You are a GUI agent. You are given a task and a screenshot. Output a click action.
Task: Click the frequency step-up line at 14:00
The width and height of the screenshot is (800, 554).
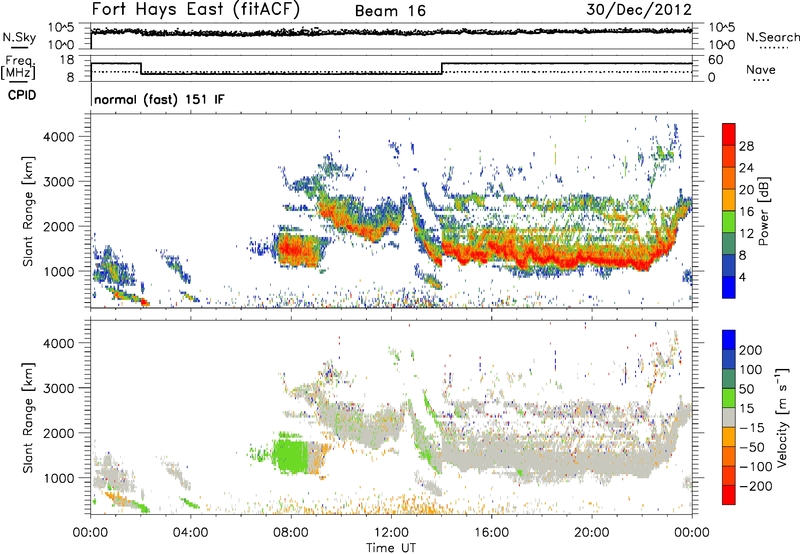pos(442,68)
